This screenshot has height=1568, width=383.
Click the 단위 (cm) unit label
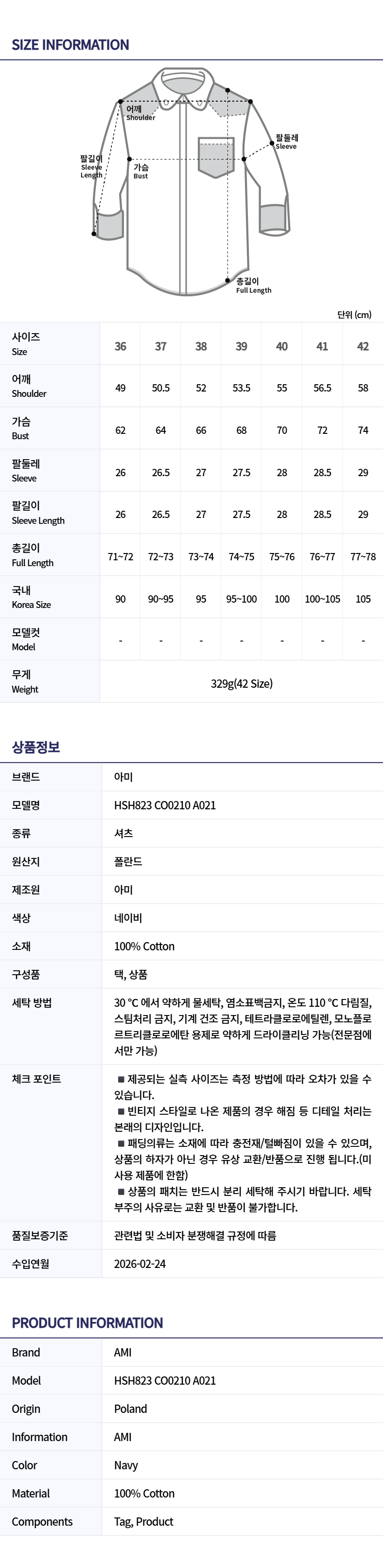[354, 315]
